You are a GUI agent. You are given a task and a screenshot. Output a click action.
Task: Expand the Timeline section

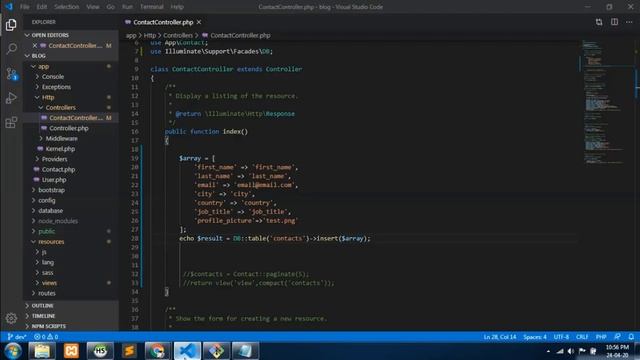pyautogui.click(x=70, y=316)
